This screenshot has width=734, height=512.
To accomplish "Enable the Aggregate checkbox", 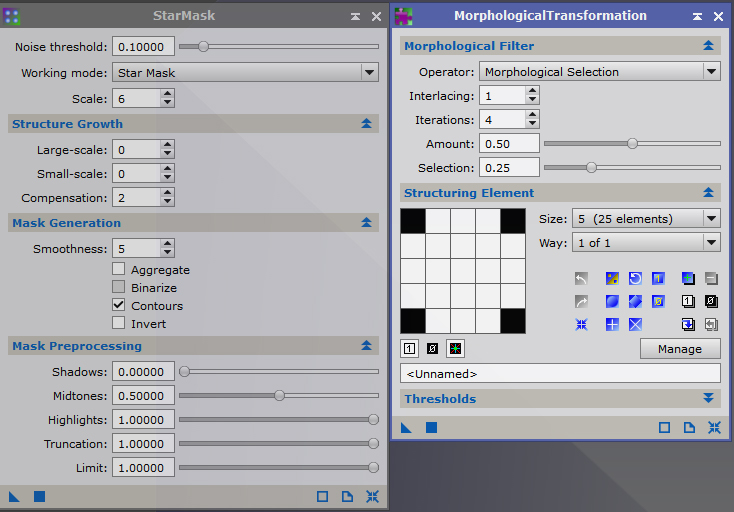I will [x=119, y=269].
